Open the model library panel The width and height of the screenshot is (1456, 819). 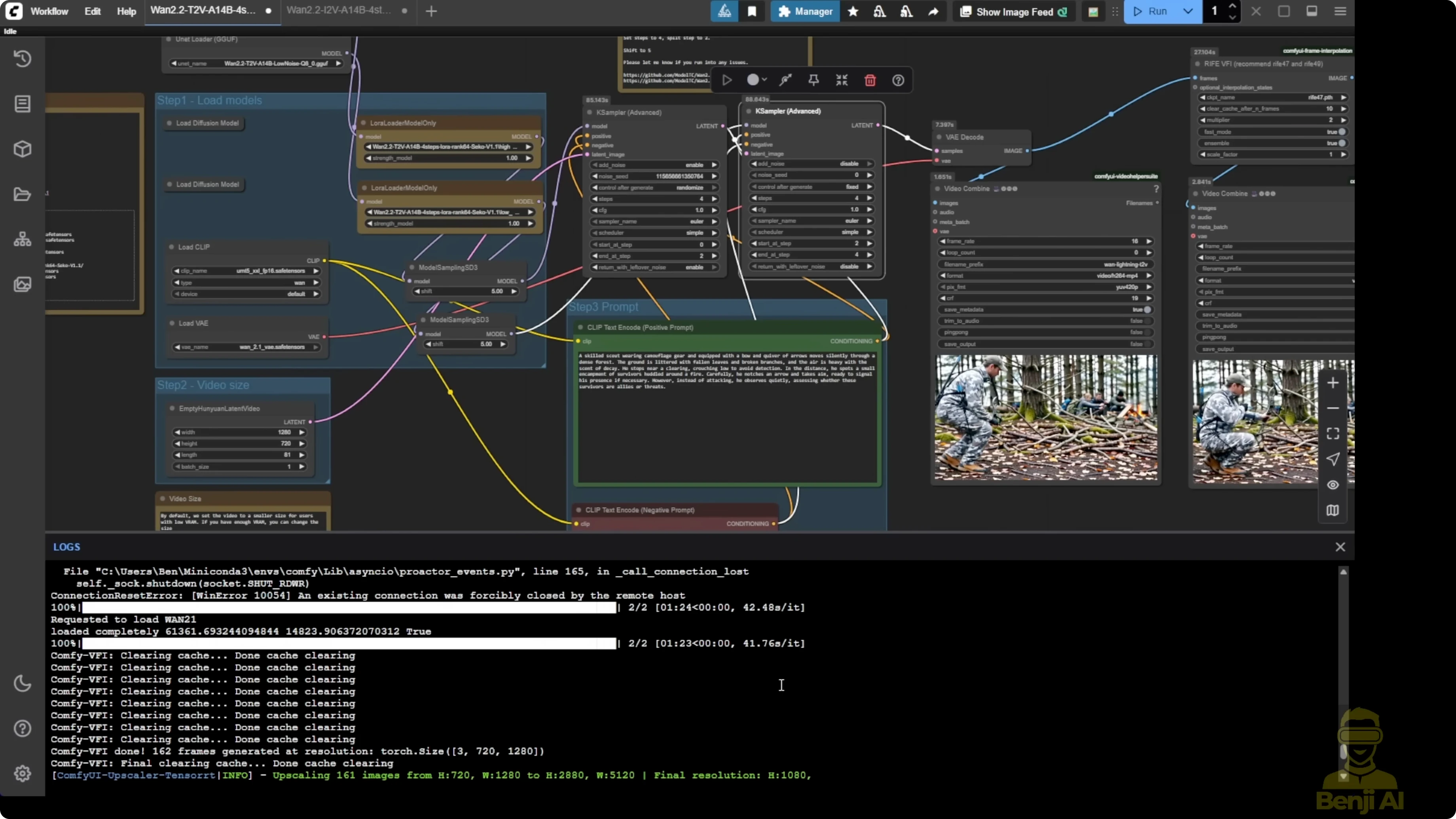(x=23, y=149)
